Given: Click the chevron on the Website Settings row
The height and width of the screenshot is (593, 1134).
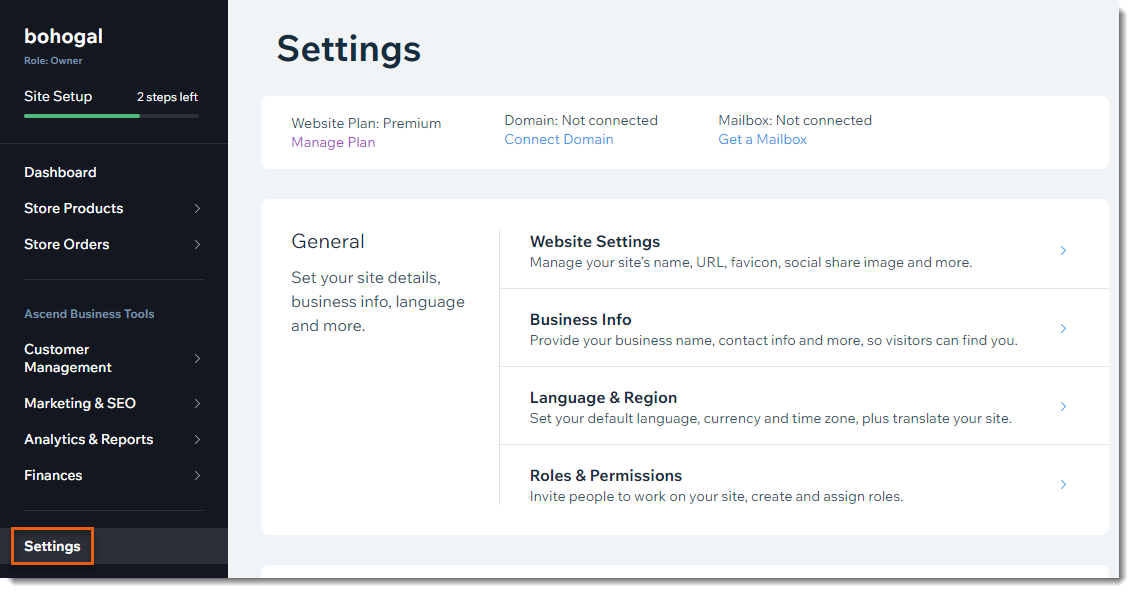Looking at the screenshot, I should coord(1063,251).
